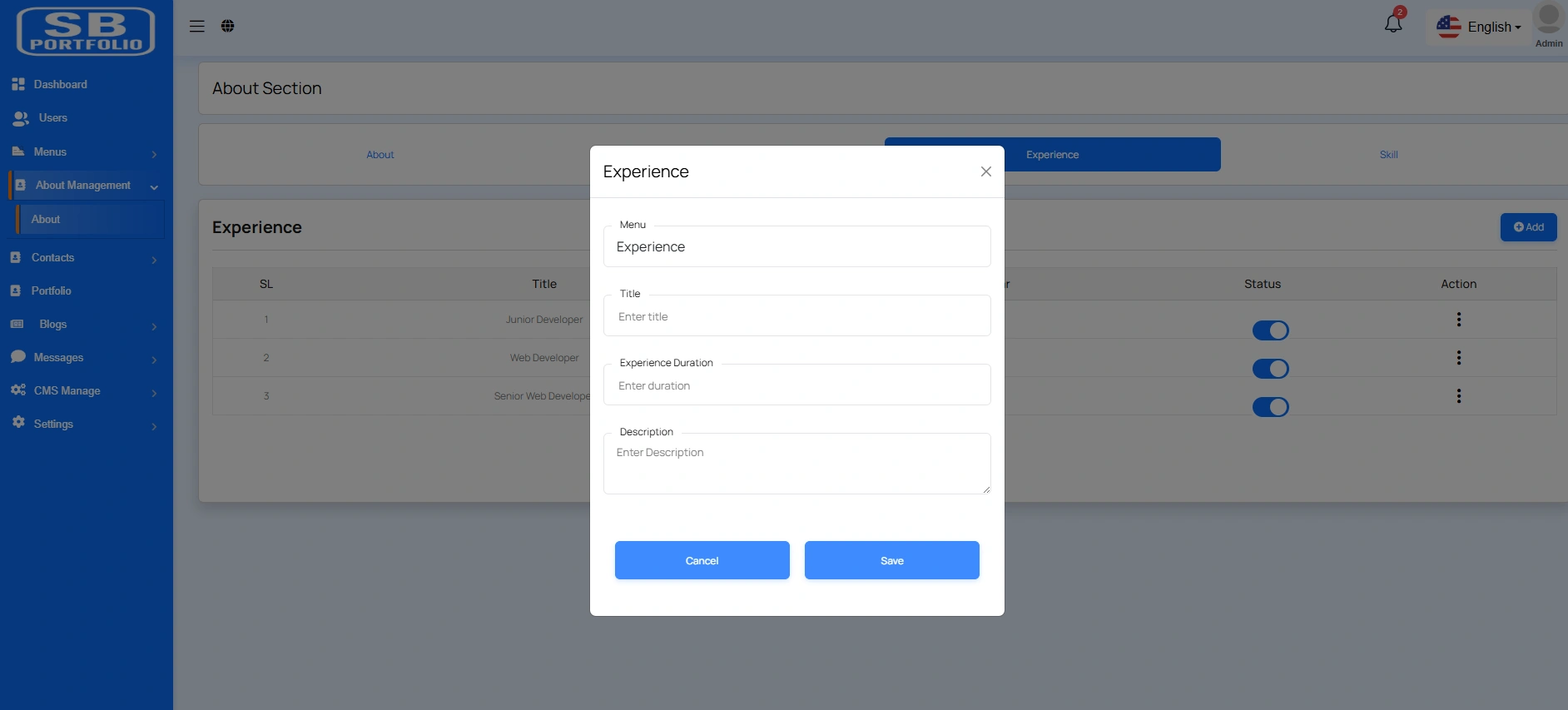This screenshot has width=1568, height=710.
Task: Switch to the Skill tab
Action: click(x=1388, y=155)
